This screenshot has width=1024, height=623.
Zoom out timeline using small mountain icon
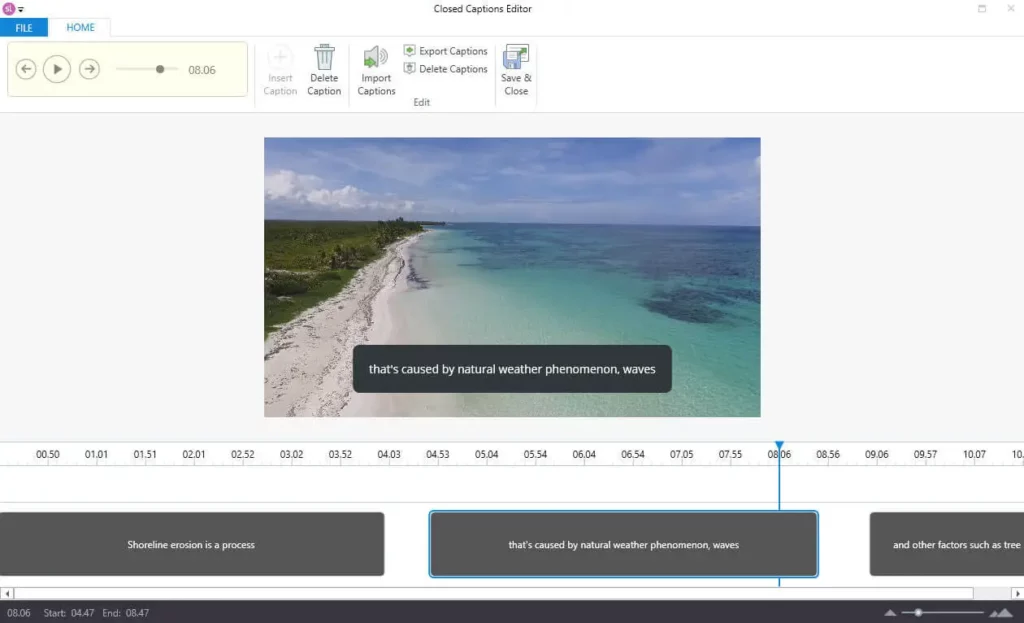point(890,613)
